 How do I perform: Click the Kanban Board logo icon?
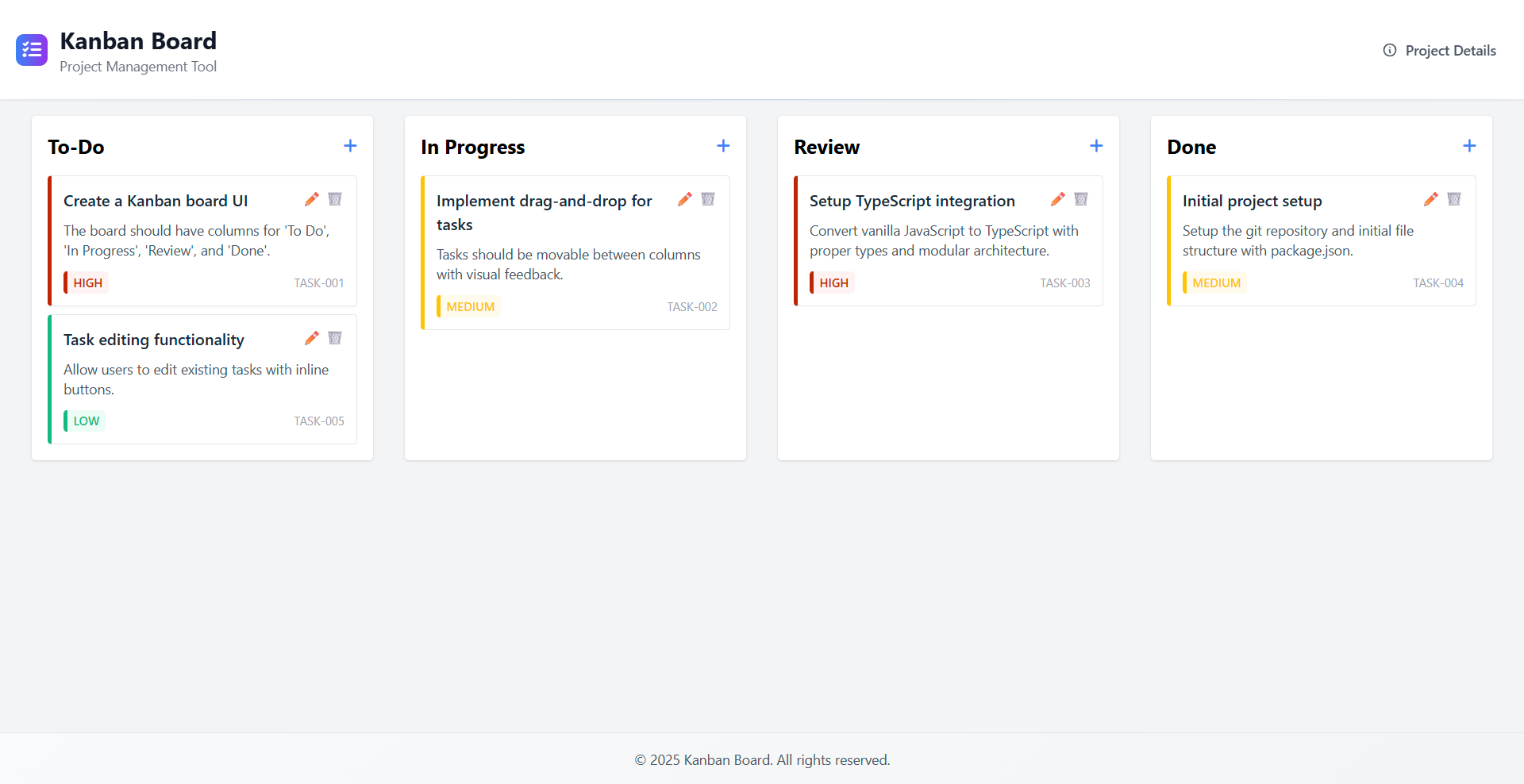pos(32,50)
